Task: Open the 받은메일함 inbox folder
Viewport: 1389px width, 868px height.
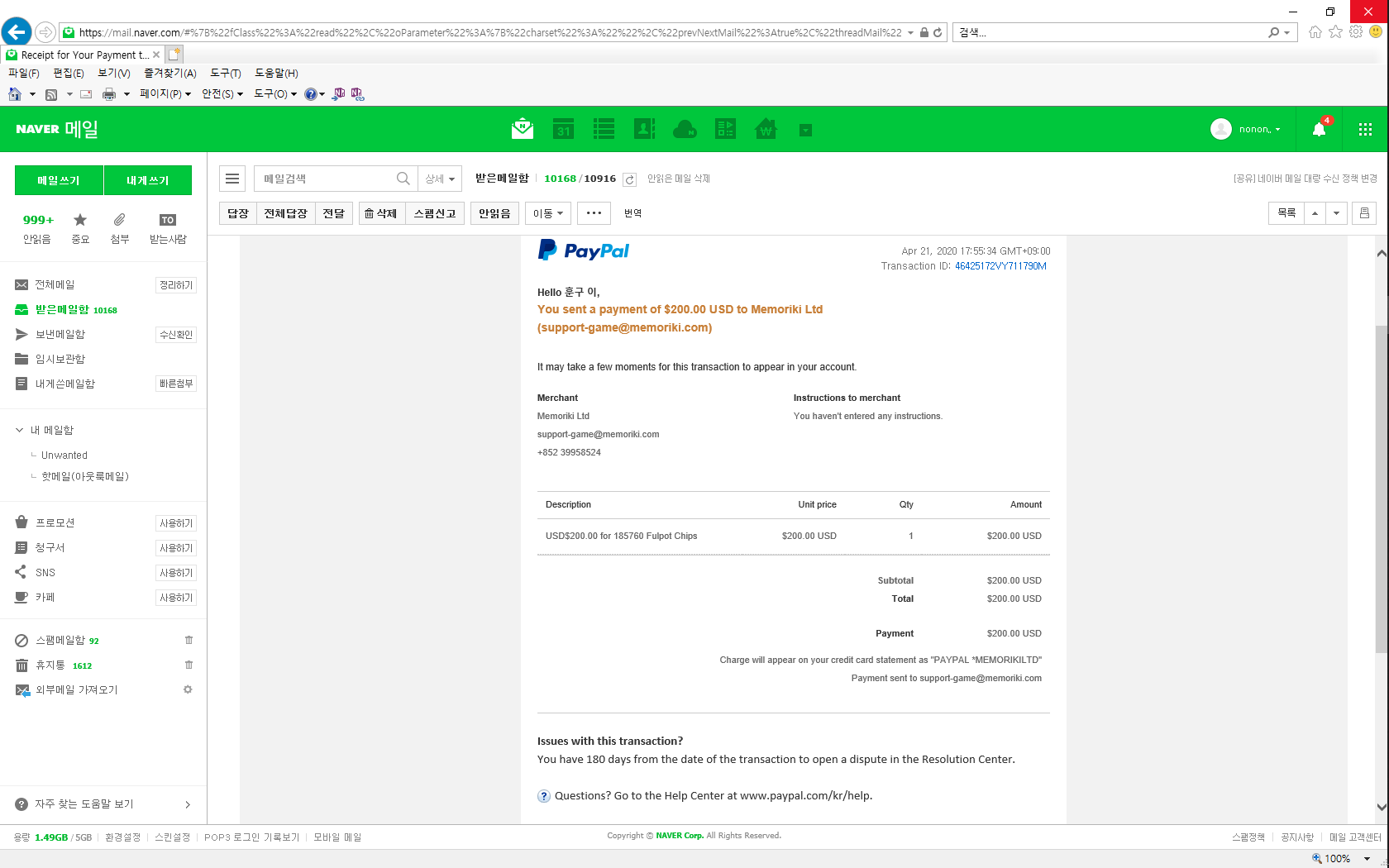Action: pyautogui.click(x=62, y=309)
